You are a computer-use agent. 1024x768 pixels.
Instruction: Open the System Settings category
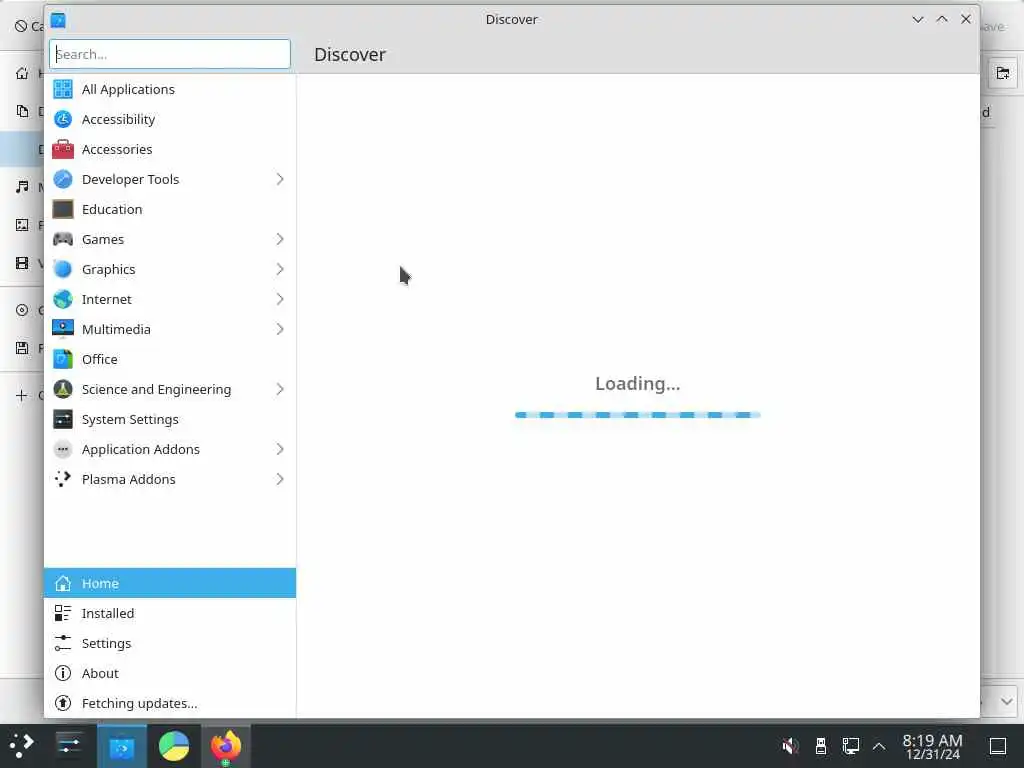point(170,419)
